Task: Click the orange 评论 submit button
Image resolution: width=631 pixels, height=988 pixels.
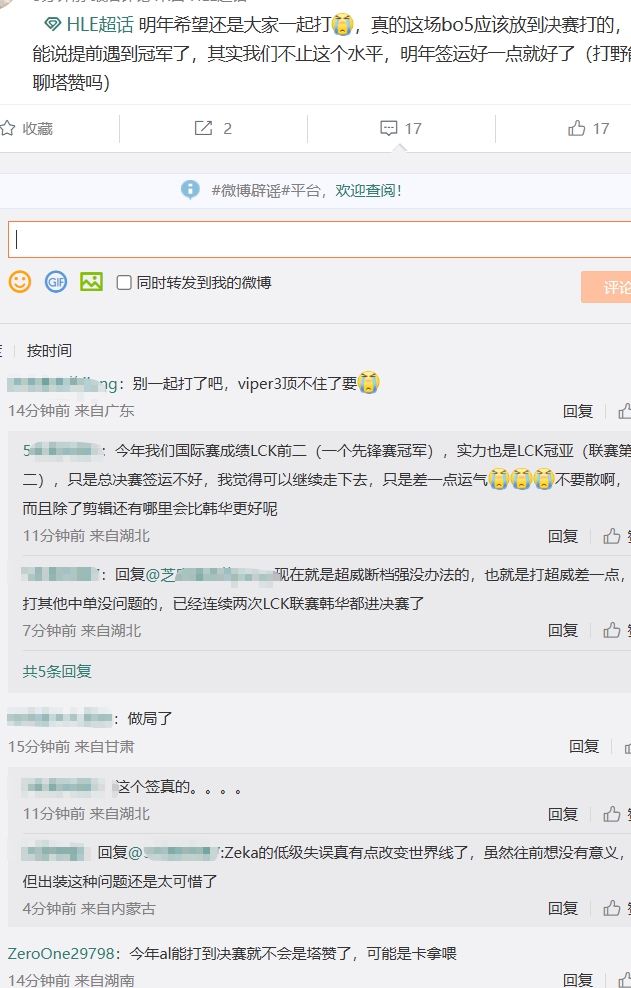Action: click(608, 287)
